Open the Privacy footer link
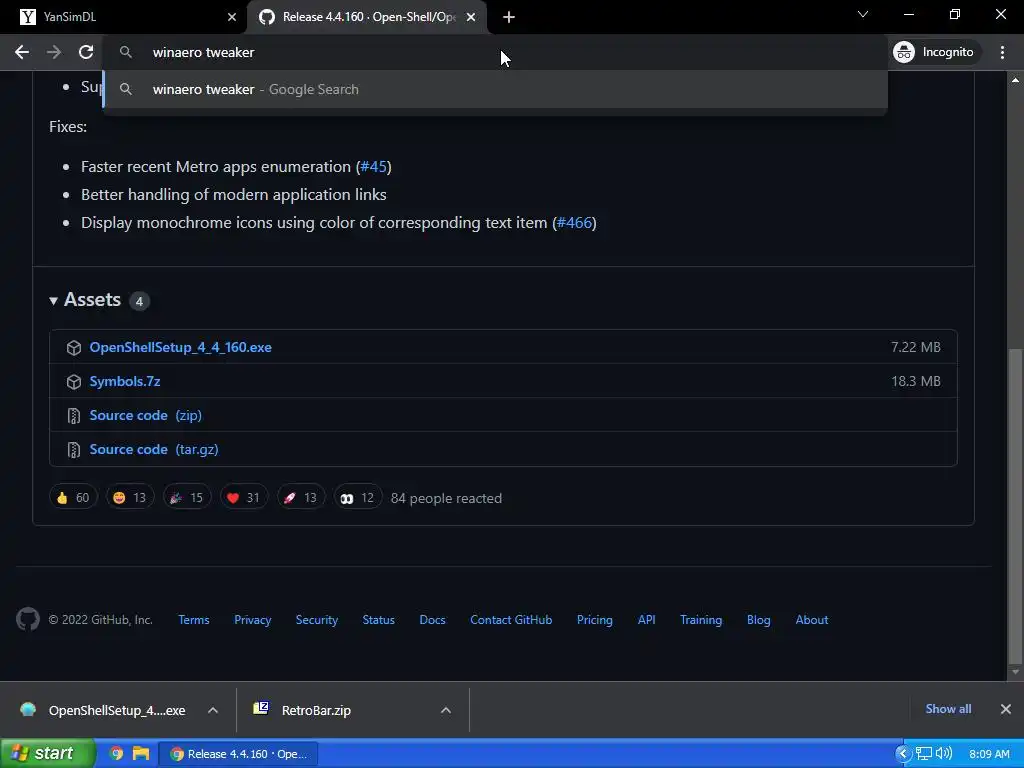This screenshot has width=1024, height=768. click(253, 620)
